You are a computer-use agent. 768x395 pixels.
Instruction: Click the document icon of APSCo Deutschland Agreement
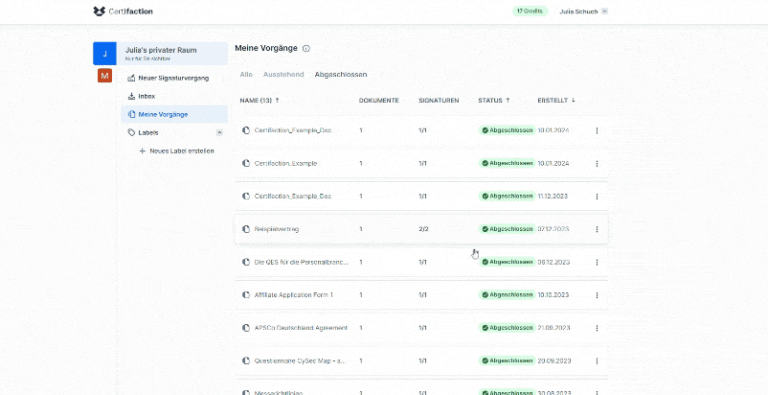[246, 328]
